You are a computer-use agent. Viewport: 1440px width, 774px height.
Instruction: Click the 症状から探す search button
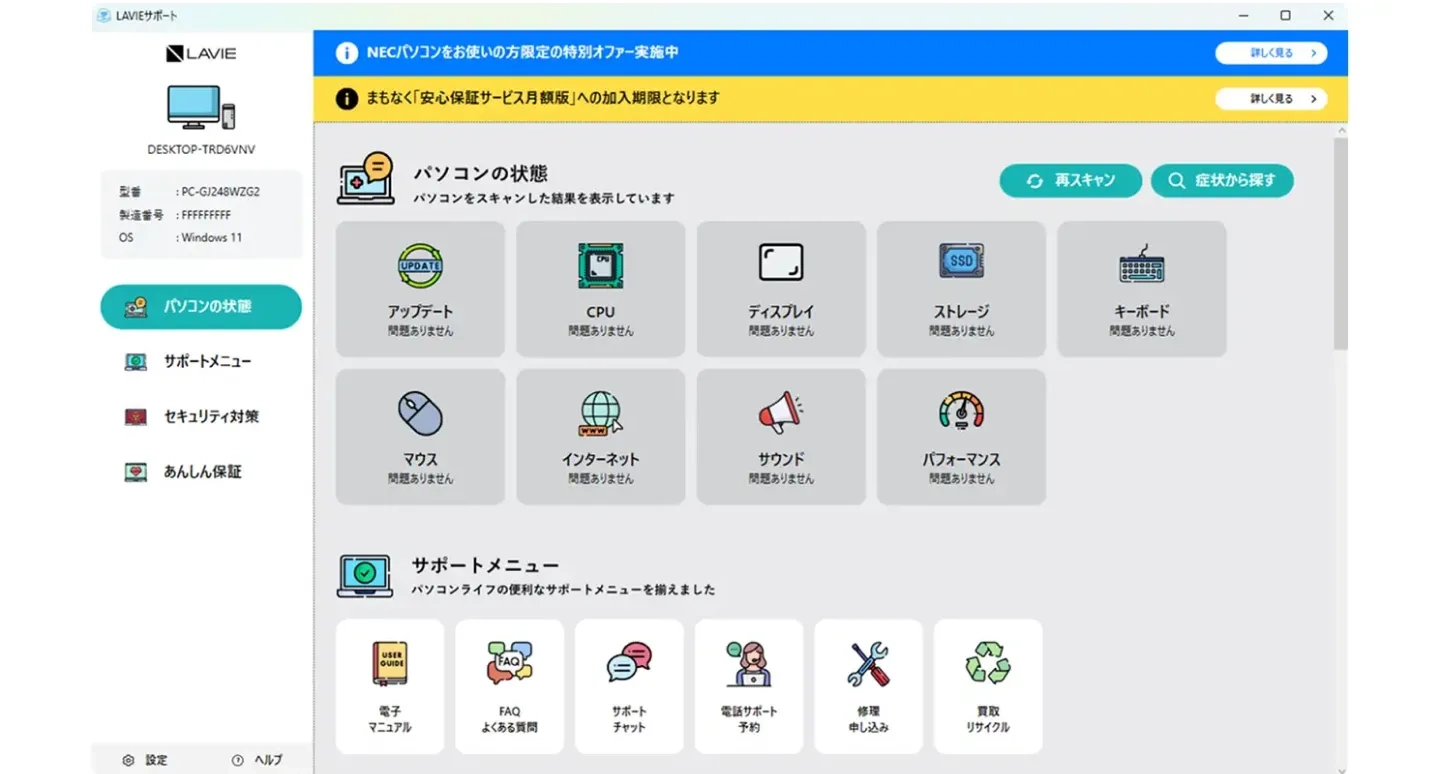coord(1222,181)
